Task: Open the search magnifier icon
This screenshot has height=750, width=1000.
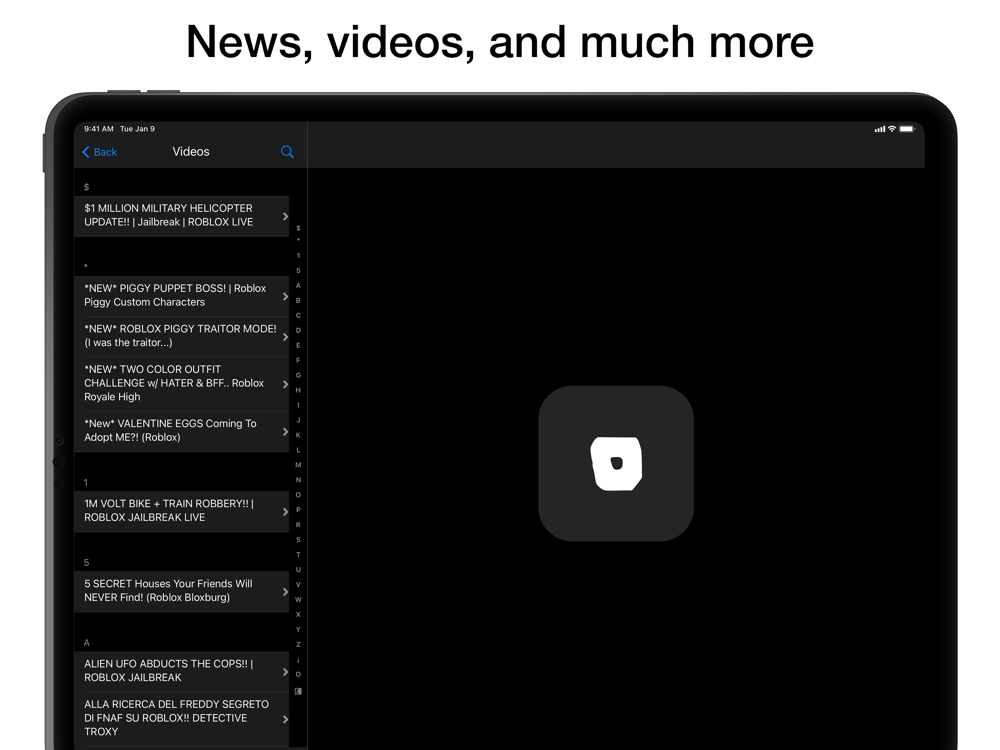Action: [287, 152]
